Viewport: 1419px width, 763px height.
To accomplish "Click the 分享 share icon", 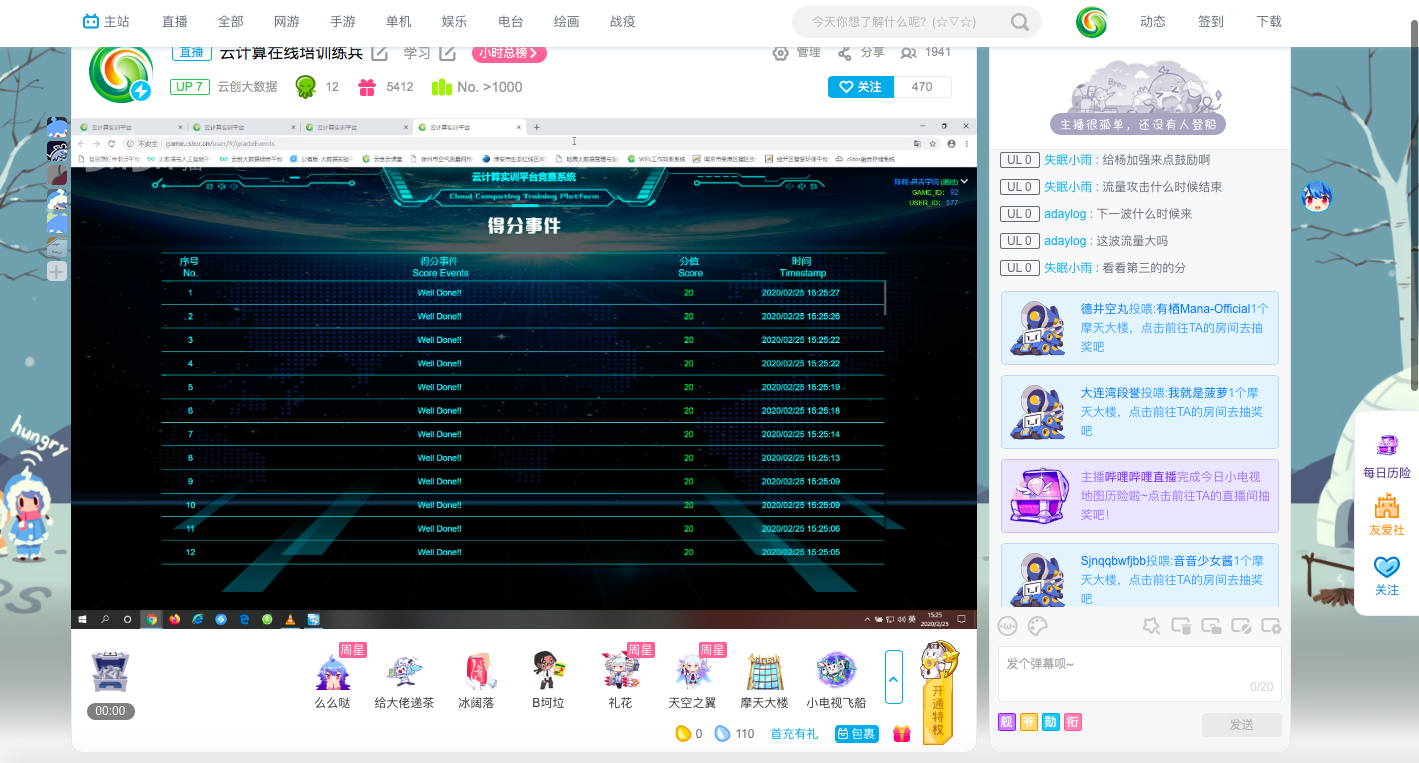I will coord(845,53).
